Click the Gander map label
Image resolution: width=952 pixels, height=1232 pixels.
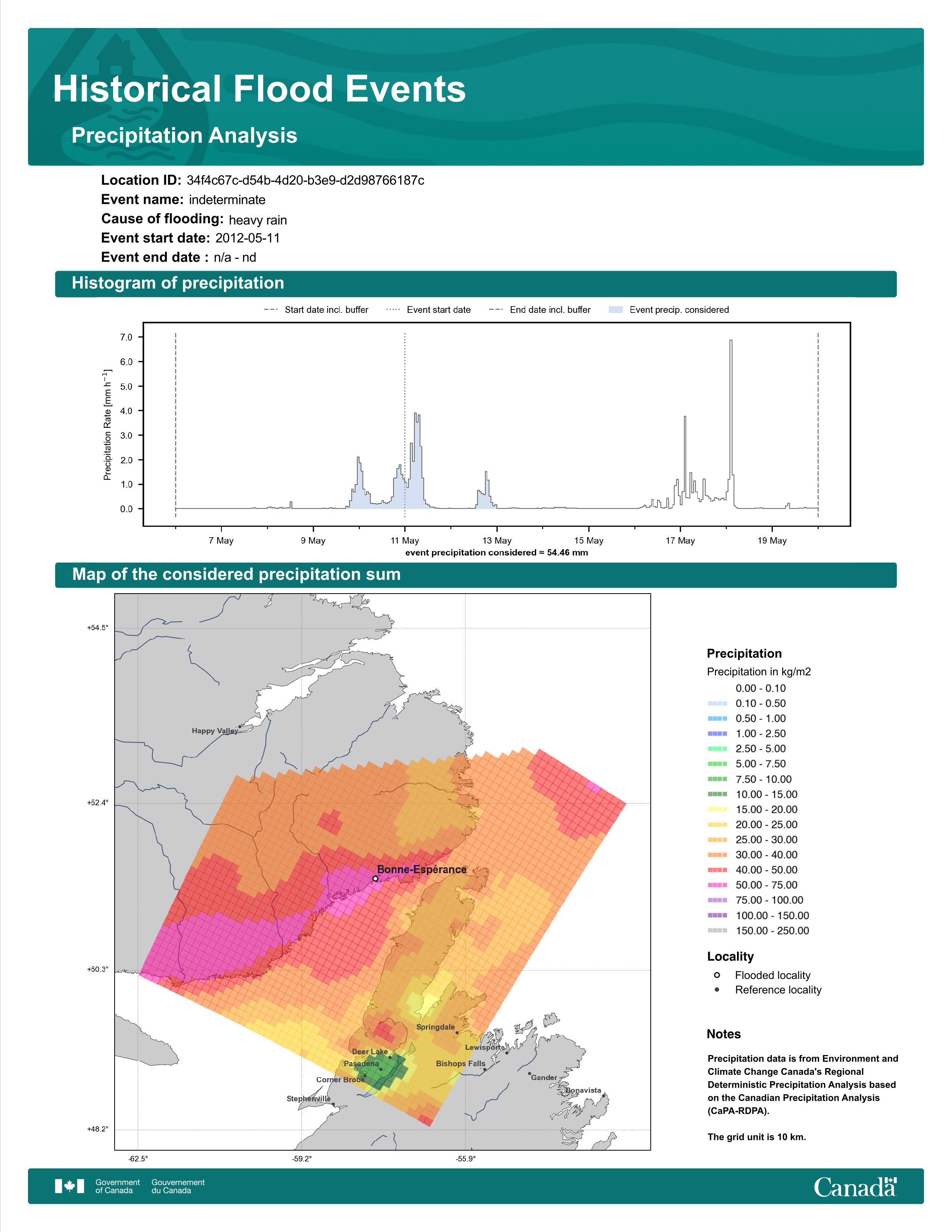click(544, 1077)
